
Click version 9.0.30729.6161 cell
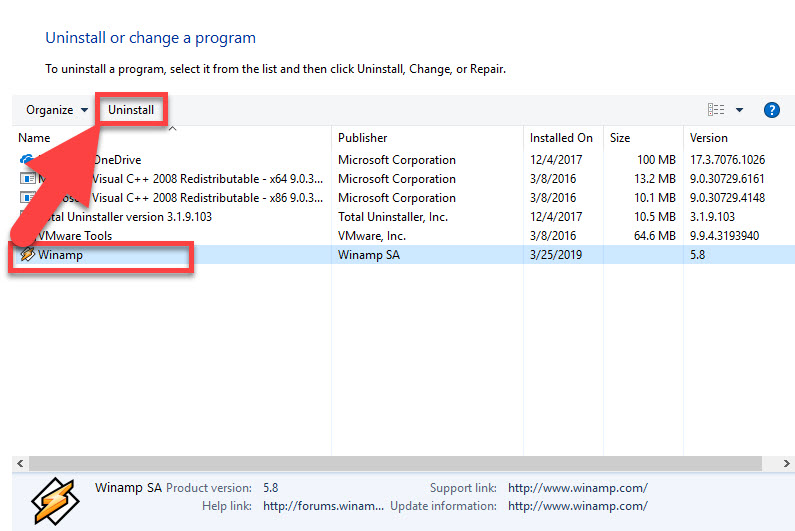727,179
